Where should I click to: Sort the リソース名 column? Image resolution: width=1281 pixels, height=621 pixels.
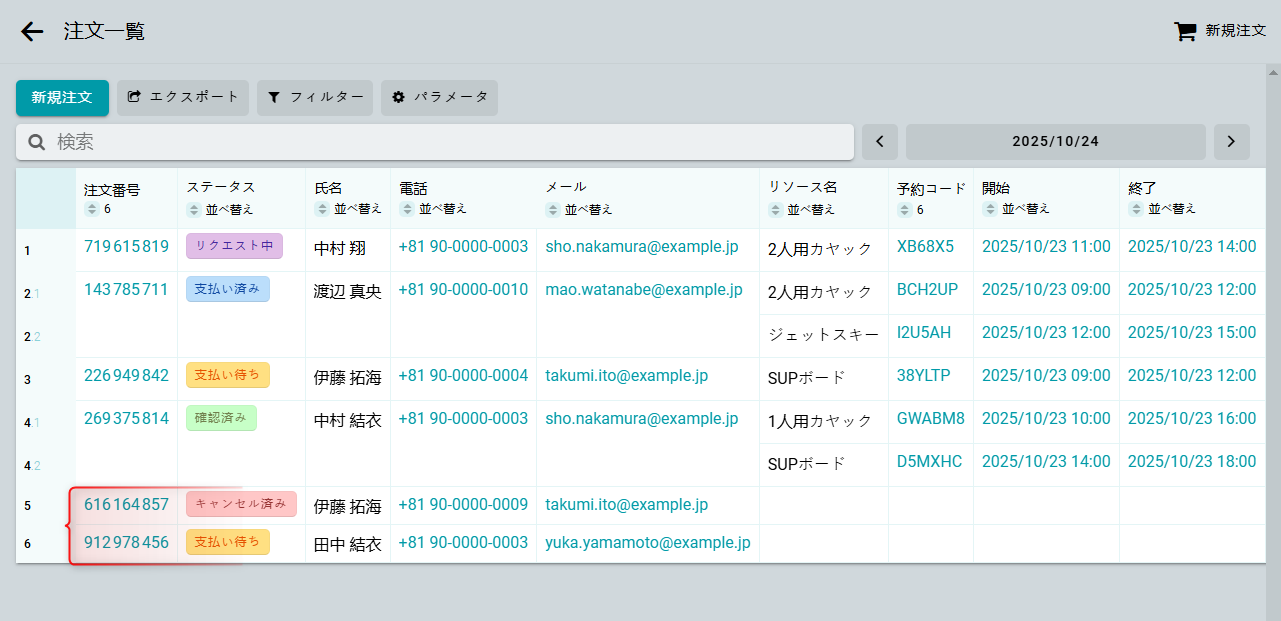pyautogui.click(x=776, y=210)
